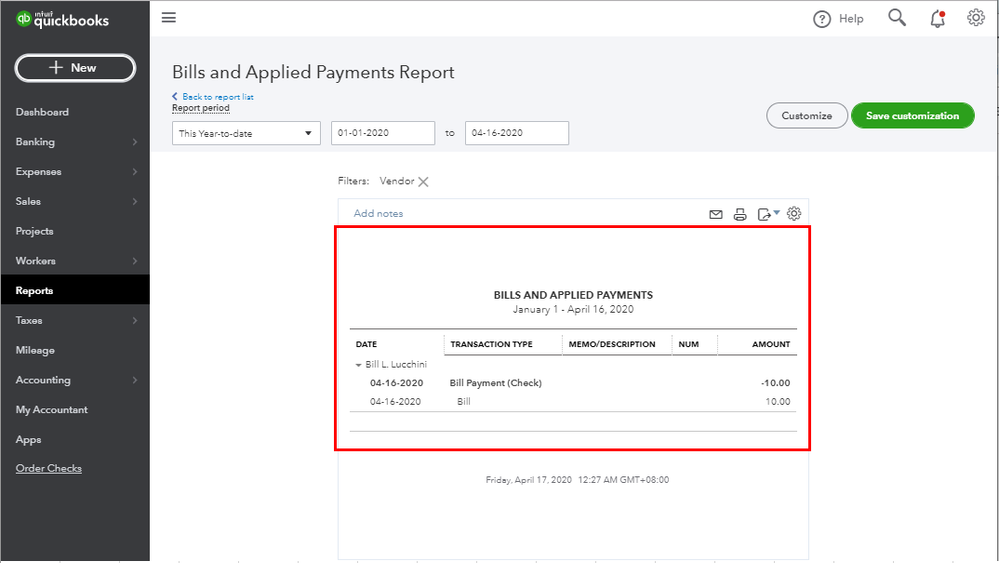Click Add notes

coord(378,213)
